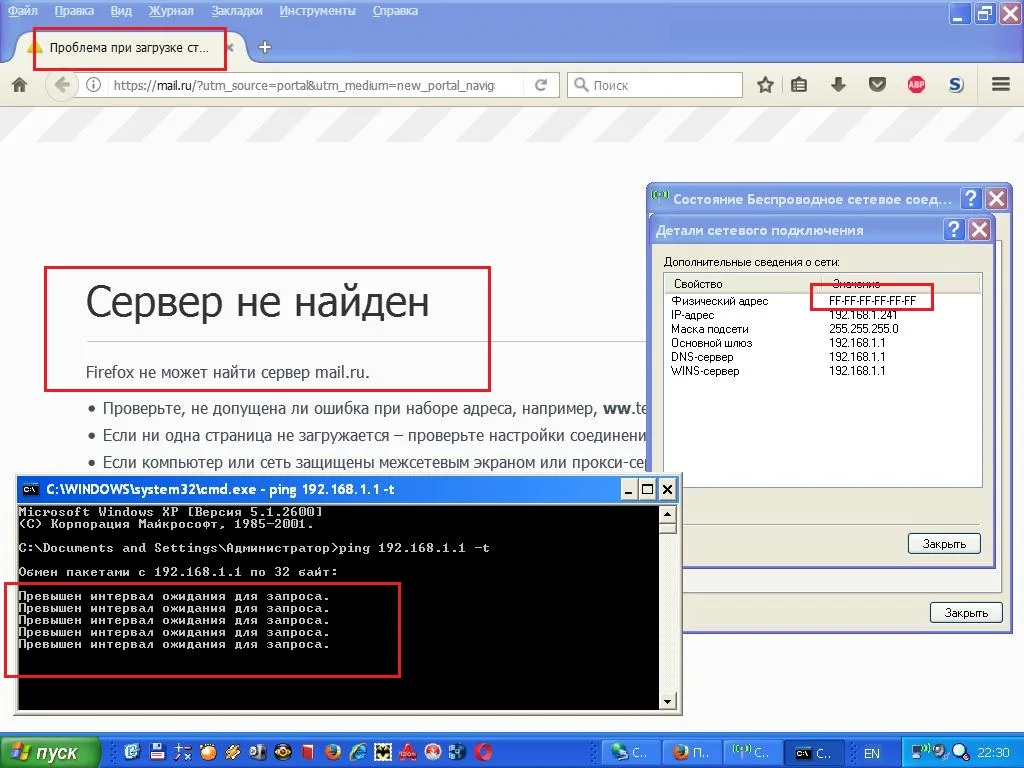Open the Firefox hamburger menu
The width and height of the screenshot is (1024, 768).
(1000, 84)
